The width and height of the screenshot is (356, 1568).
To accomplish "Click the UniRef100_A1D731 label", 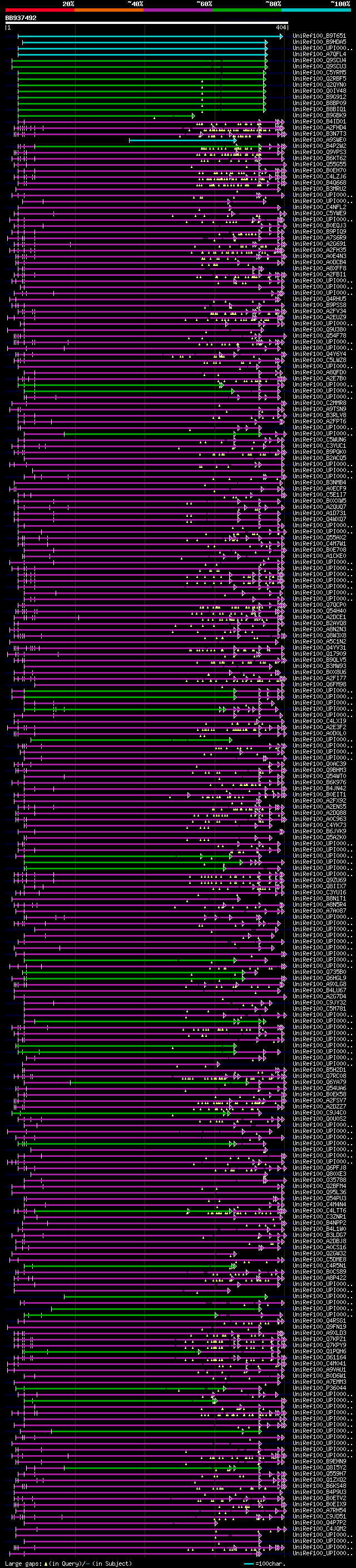I will (319, 513).
